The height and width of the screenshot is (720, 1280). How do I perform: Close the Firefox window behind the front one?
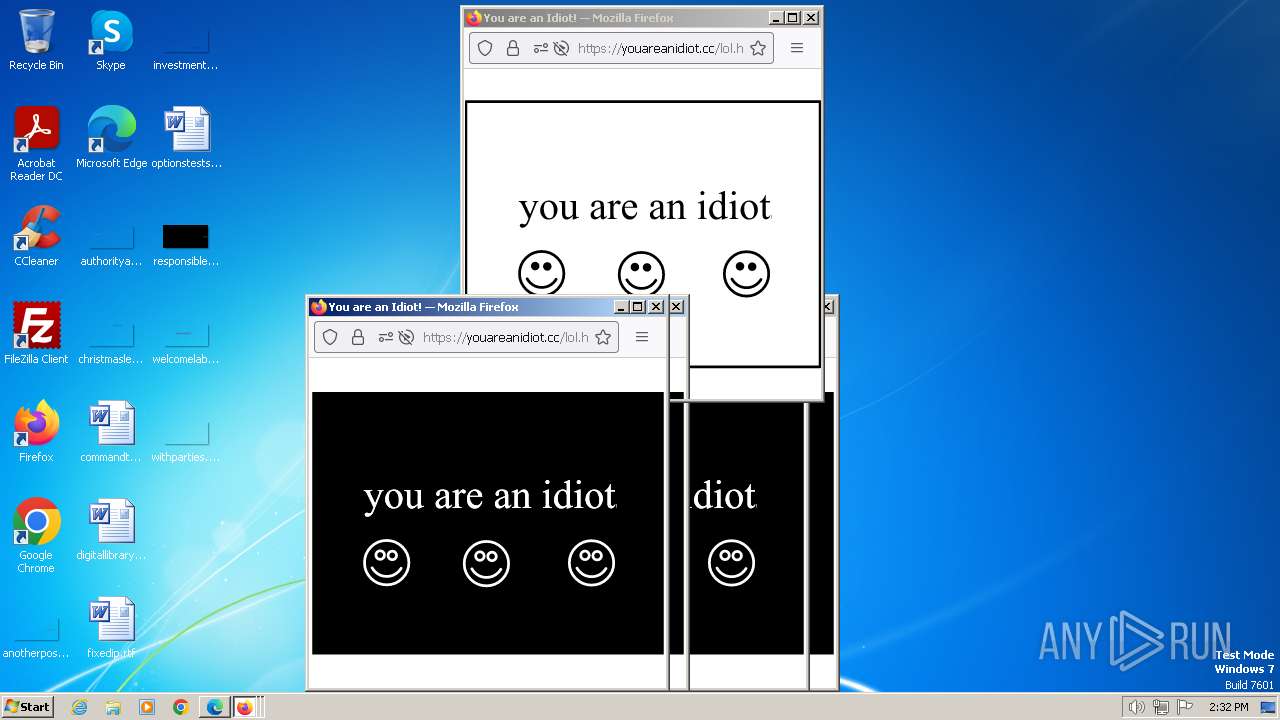point(676,307)
